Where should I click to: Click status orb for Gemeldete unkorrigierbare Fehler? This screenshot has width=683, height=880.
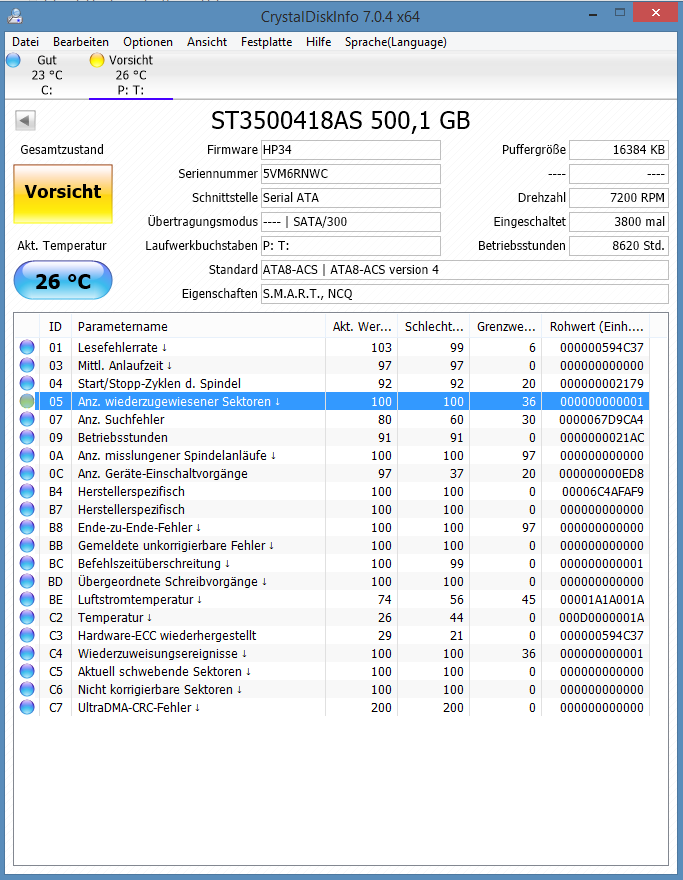pyautogui.click(x=27, y=546)
